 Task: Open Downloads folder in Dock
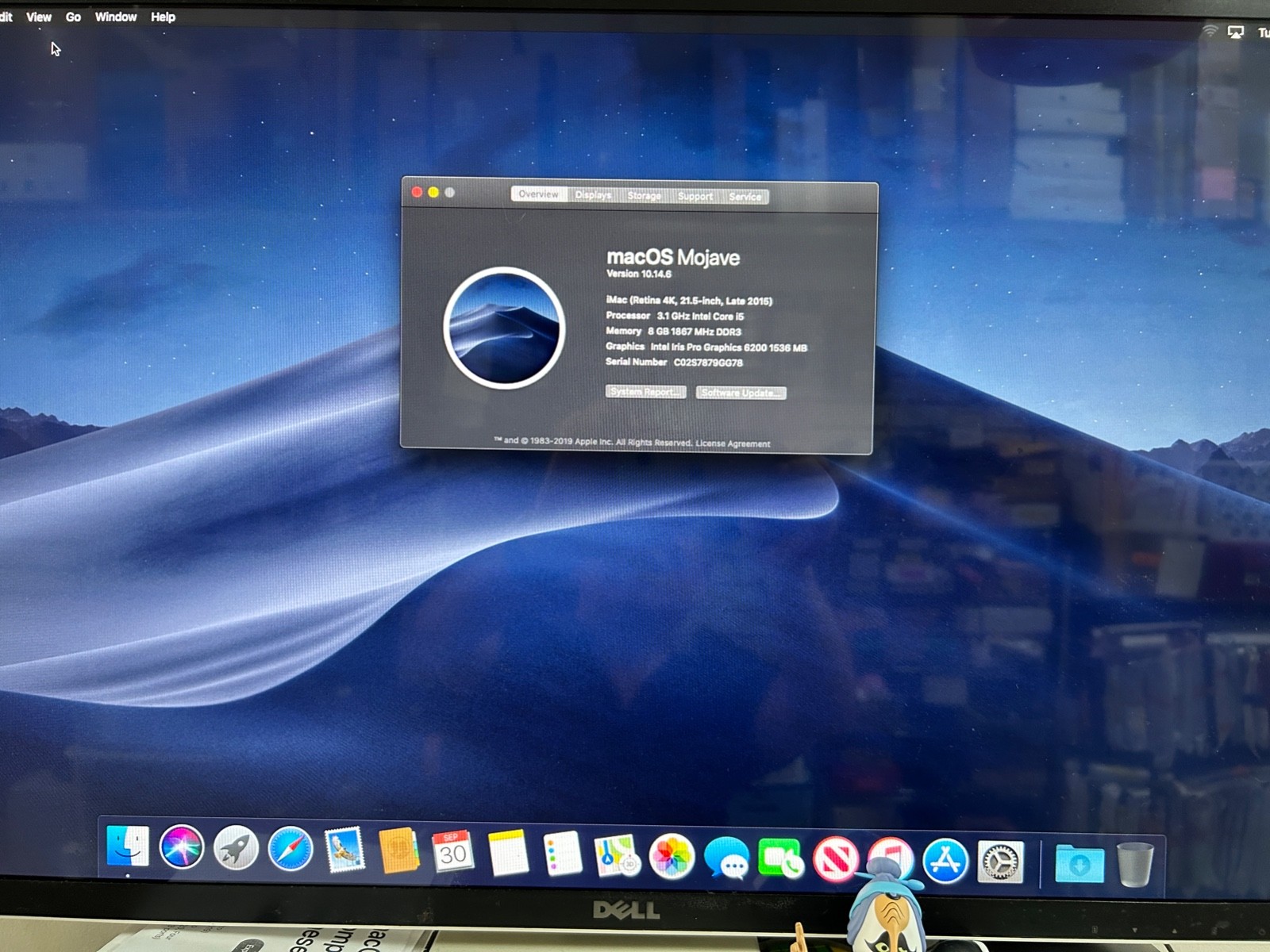tap(1079, 863)
